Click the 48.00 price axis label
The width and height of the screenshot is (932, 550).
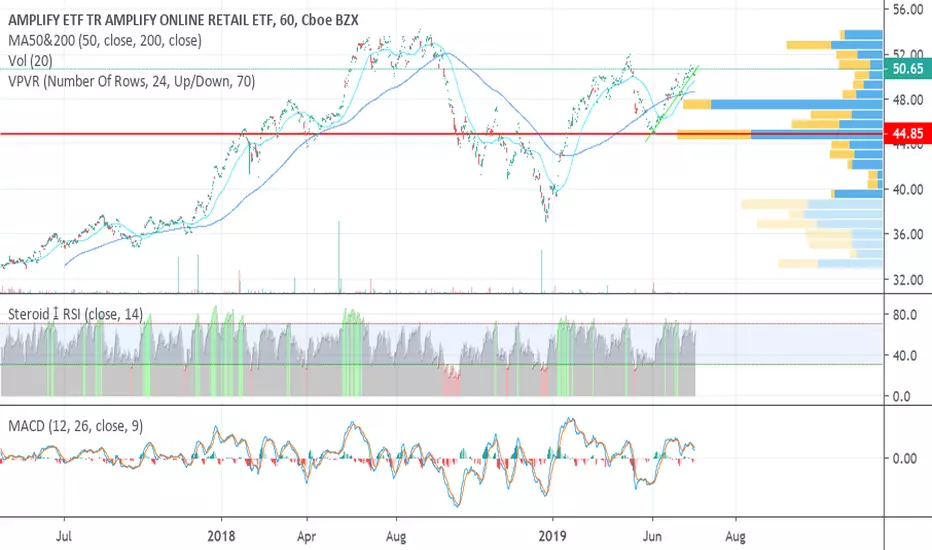click(x=908, y=99)
